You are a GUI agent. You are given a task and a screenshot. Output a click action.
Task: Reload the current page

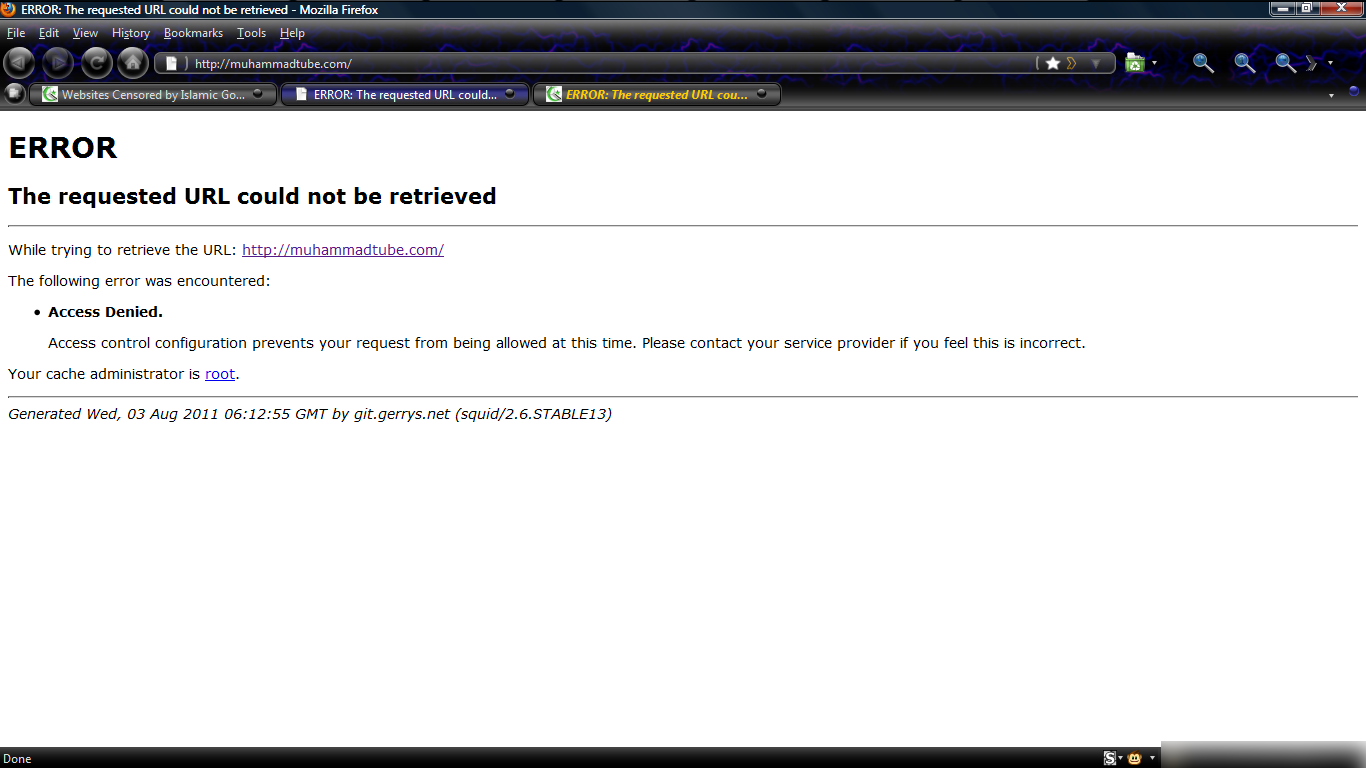(96, 63)
